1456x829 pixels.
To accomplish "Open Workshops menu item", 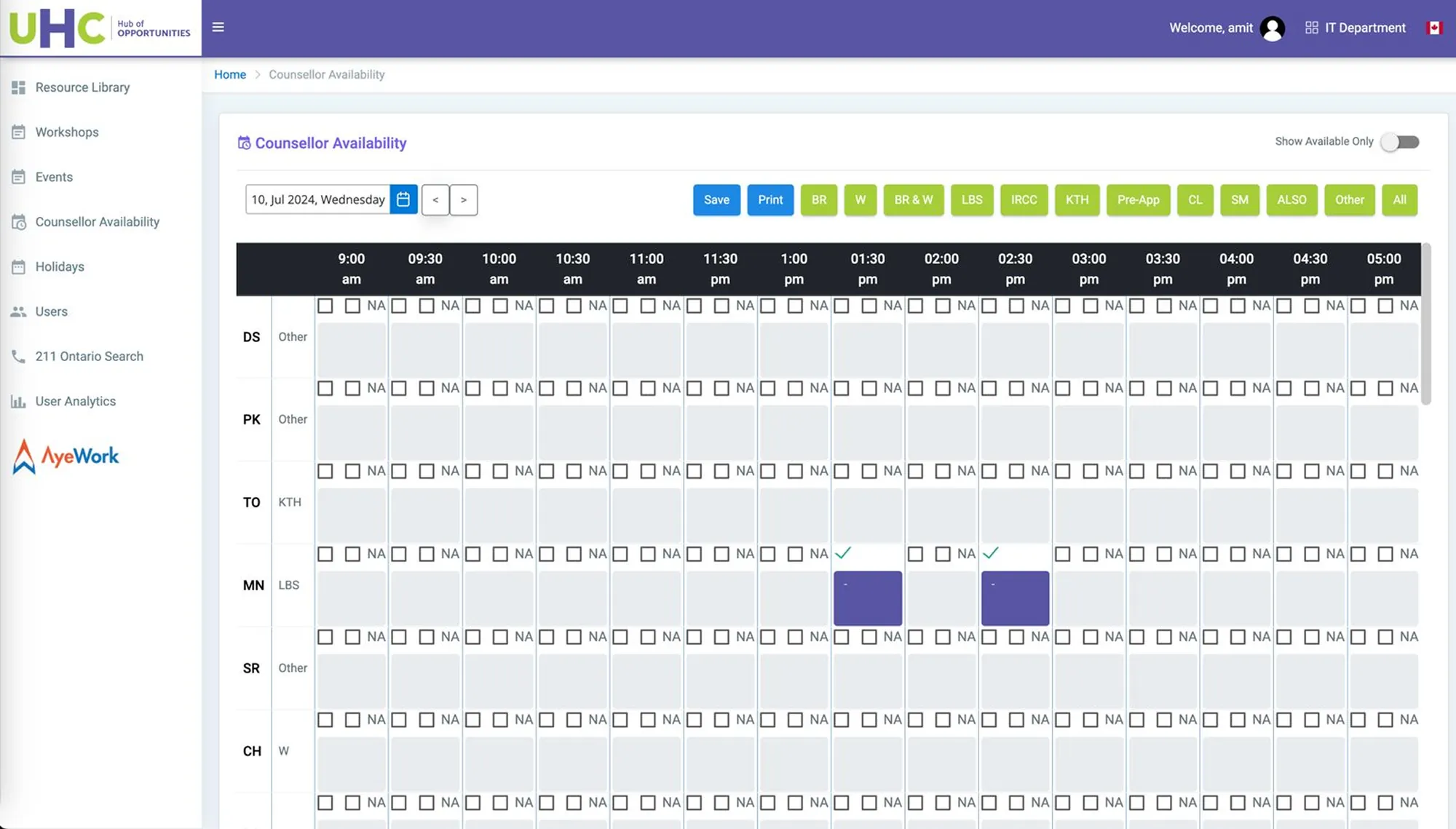I will coord(67,132).
